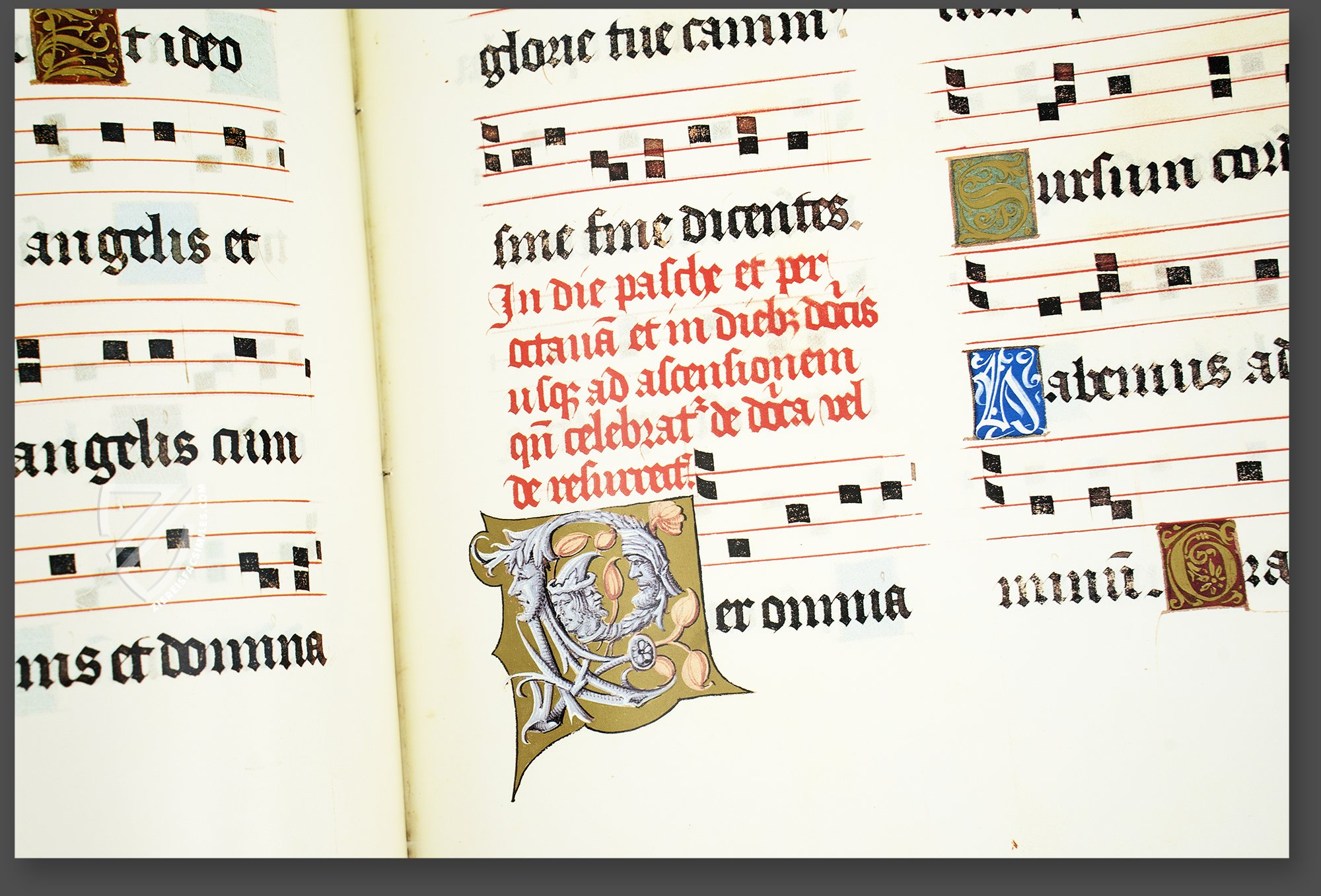Click the text "angelis et" on left page
The height and width of the screenshot is (896, 1321).
click(142, 246)
